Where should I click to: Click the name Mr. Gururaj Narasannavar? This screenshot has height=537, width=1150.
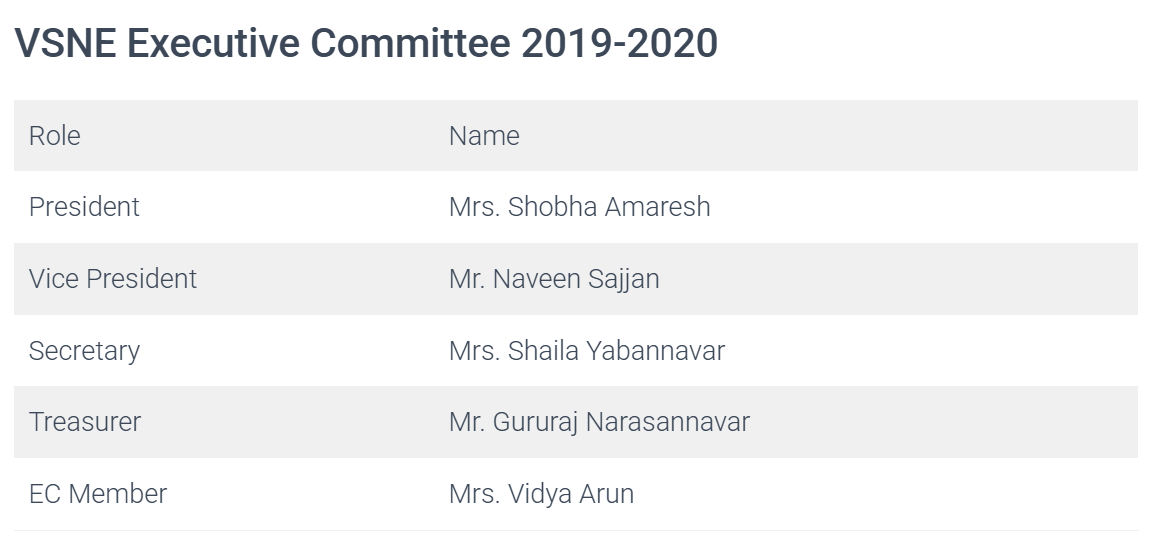point(599,422)
